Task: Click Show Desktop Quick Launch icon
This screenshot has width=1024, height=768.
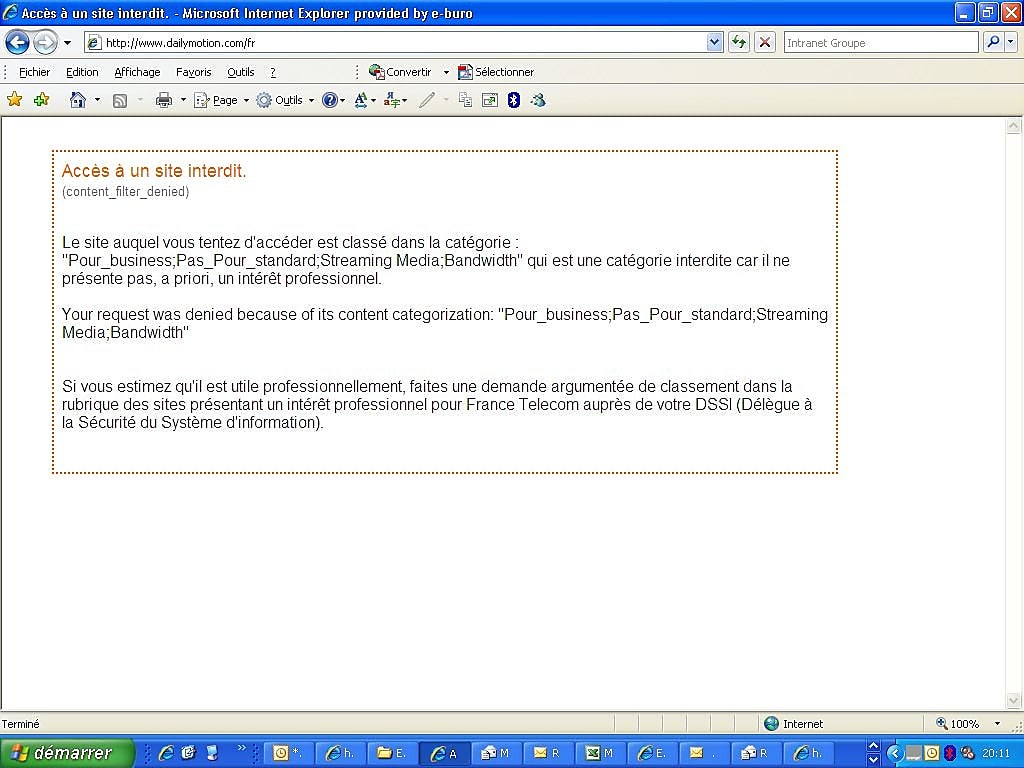Action: click(x=212, y=753)
